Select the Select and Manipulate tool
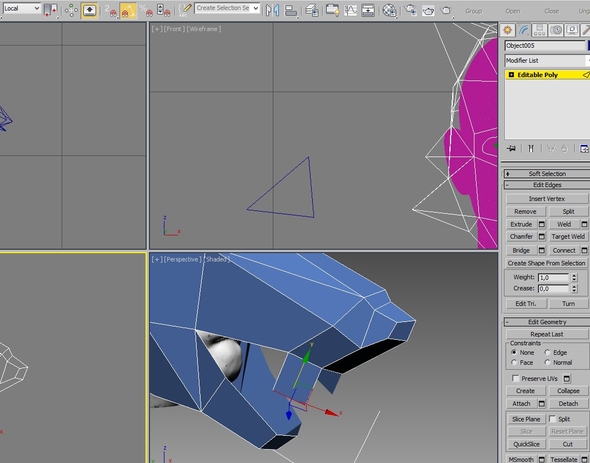Screen dimensions: 590x463 71,10
